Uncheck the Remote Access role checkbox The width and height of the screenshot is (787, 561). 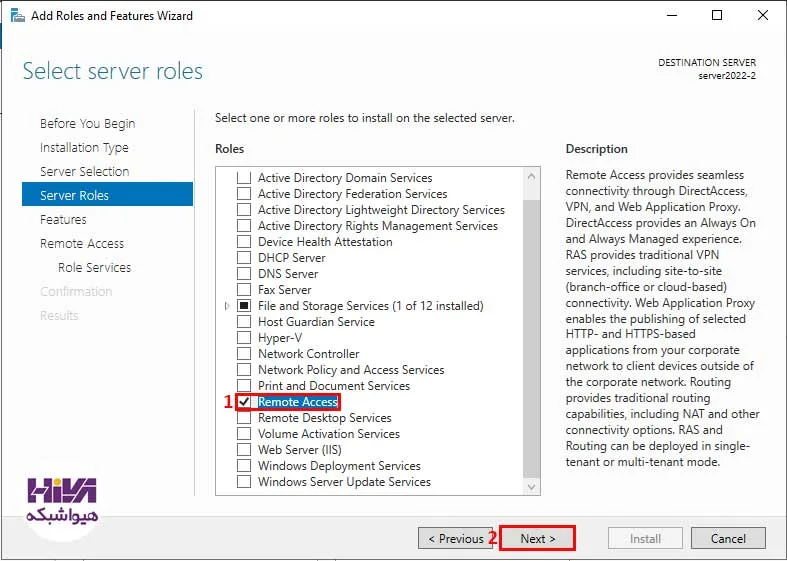point(244,402)
